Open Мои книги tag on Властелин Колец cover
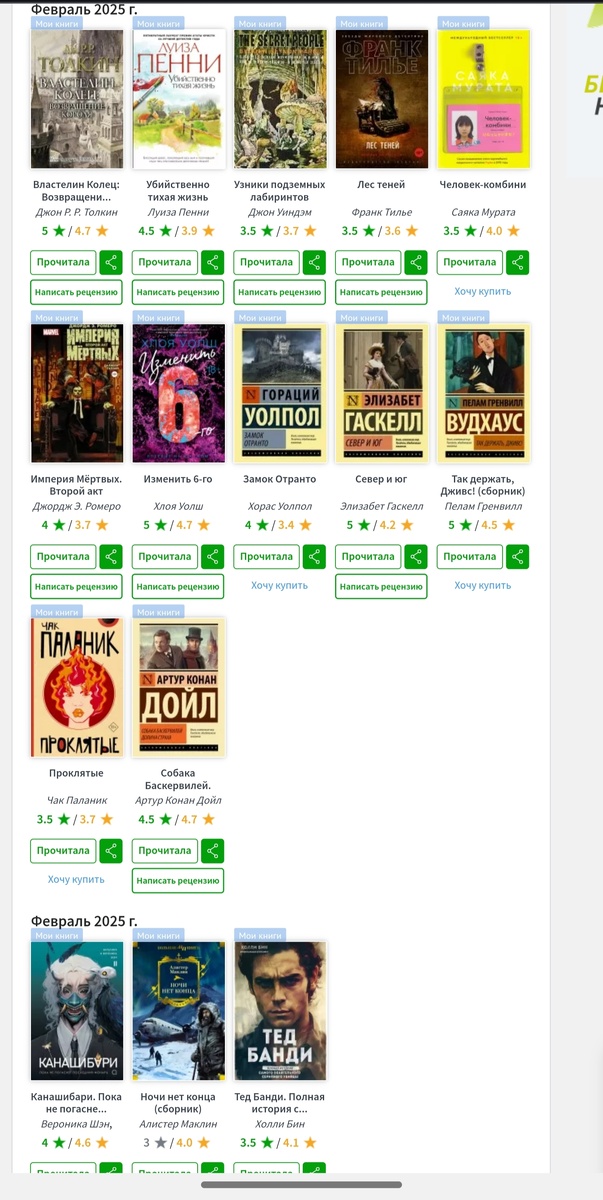 (57, 23)
